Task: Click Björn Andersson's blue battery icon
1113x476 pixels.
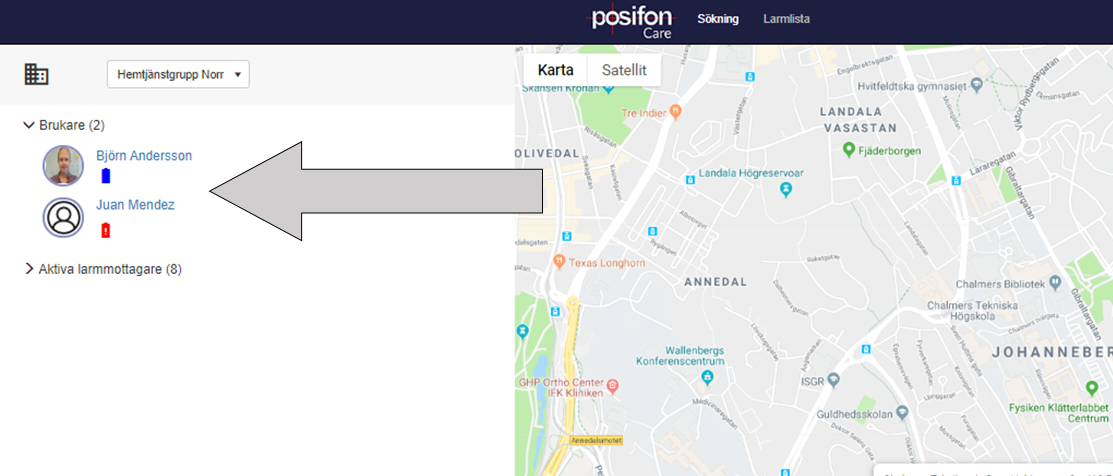Action: [x=106, y=175]
